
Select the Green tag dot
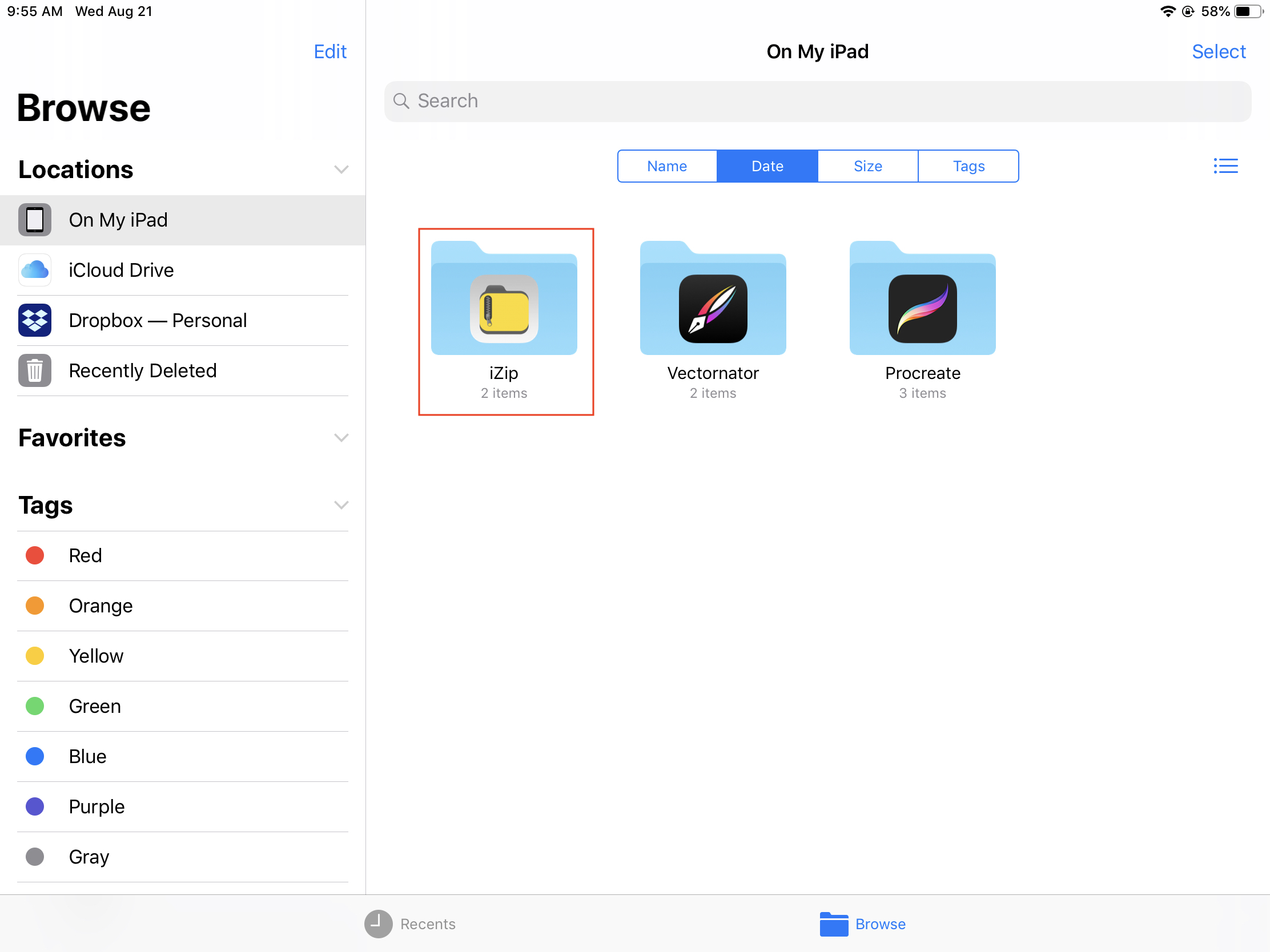click(34, 707)
